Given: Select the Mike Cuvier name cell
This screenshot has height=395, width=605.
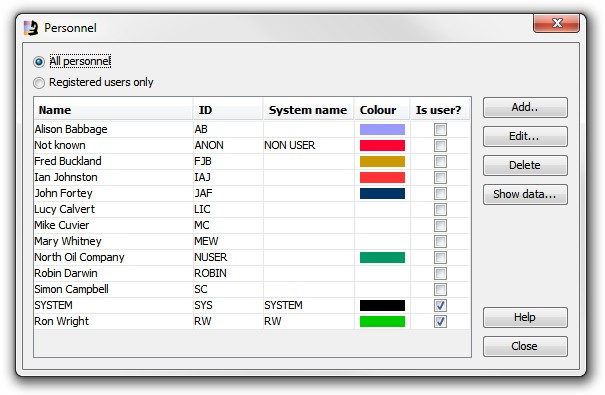Looking at the screenshot, I should 113,225.
